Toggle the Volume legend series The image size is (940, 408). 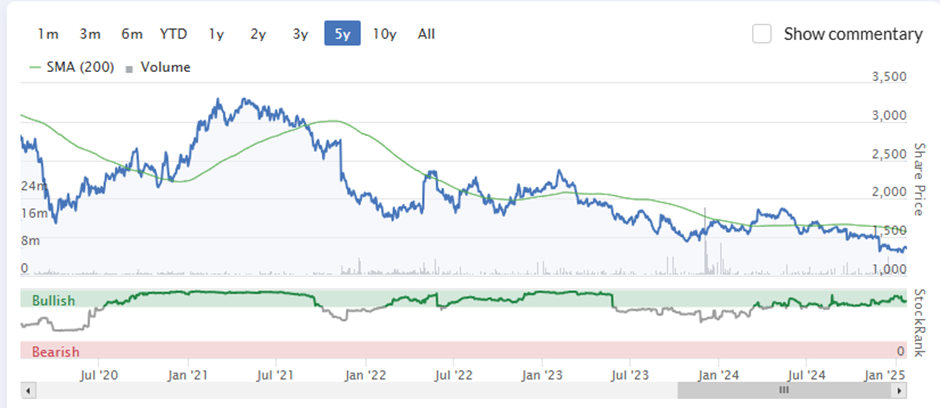tap(159, 68)
